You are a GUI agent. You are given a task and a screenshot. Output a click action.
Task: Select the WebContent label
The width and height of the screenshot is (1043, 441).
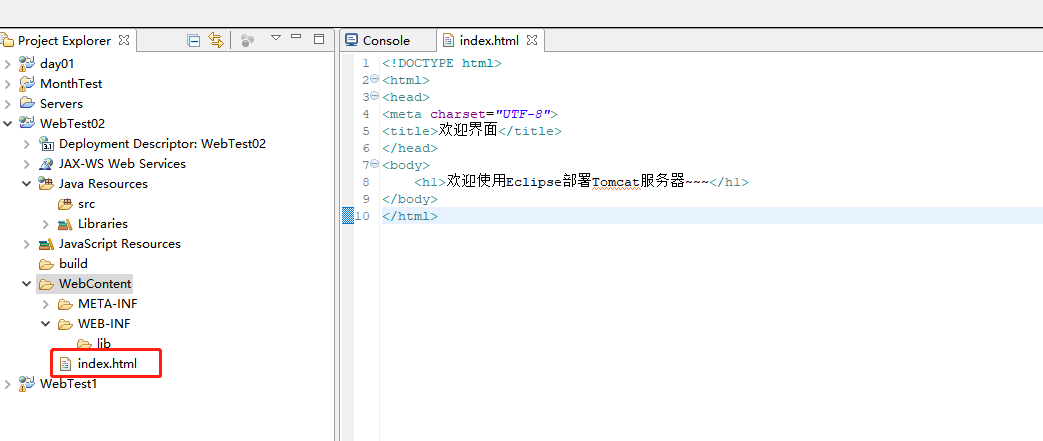[95, 284]
